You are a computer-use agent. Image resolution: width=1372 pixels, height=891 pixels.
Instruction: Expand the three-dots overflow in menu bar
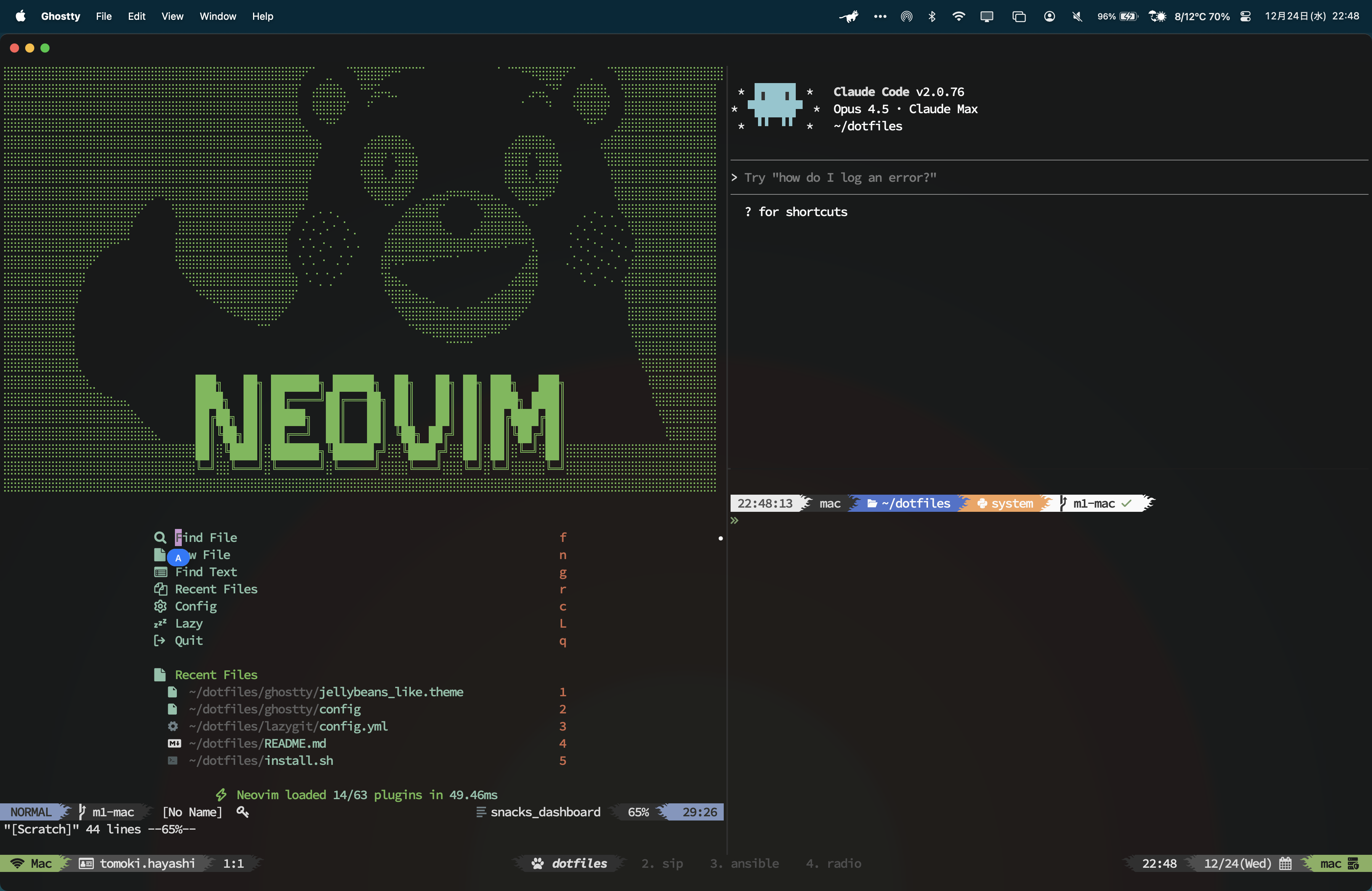tap(880, 16)
